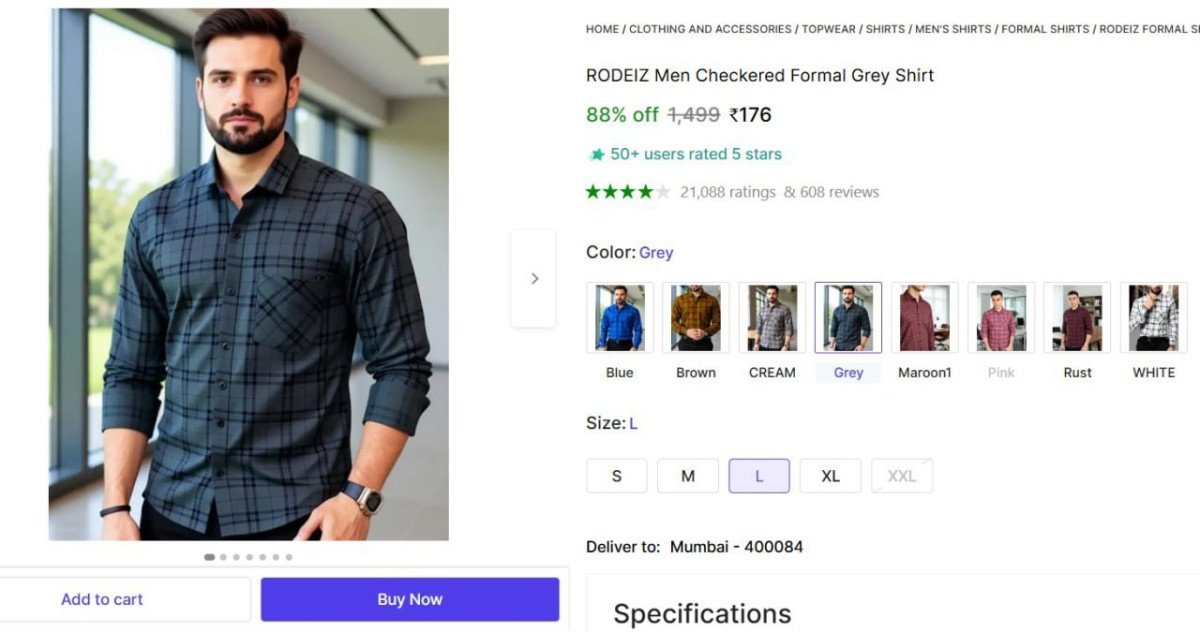The width and height of the screenshot is (1200, 632).
Task: Click the next image arrow on product photo
Action: [533, 278]
